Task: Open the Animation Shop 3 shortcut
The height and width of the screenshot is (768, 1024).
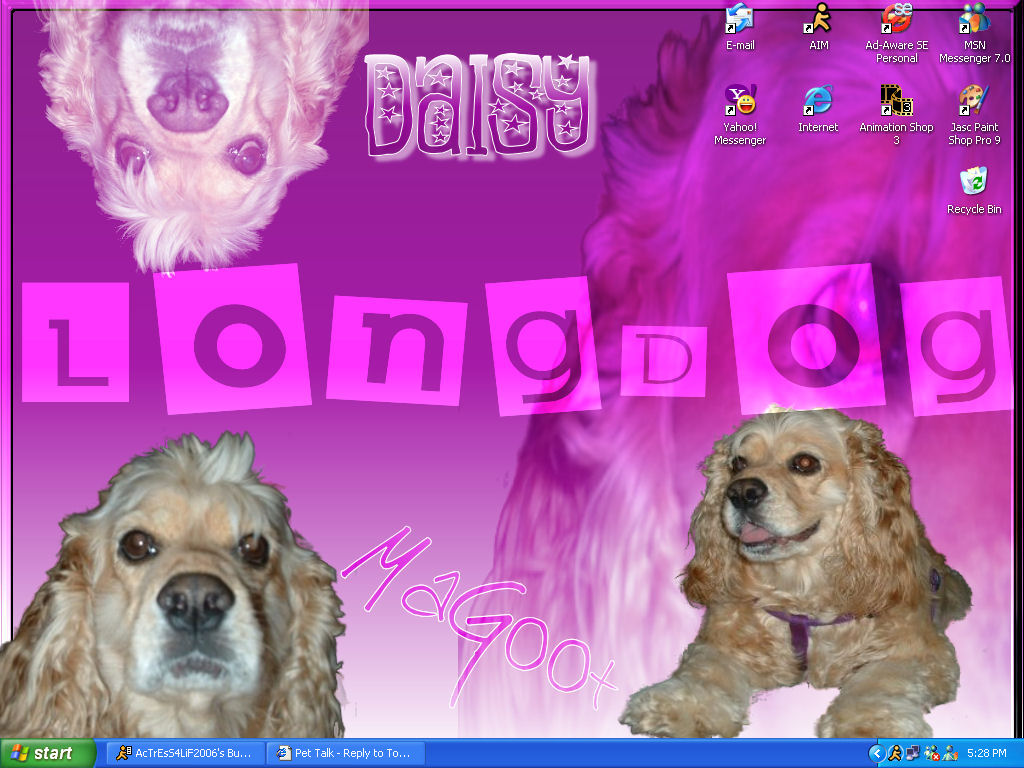Action: coord(896,115)
